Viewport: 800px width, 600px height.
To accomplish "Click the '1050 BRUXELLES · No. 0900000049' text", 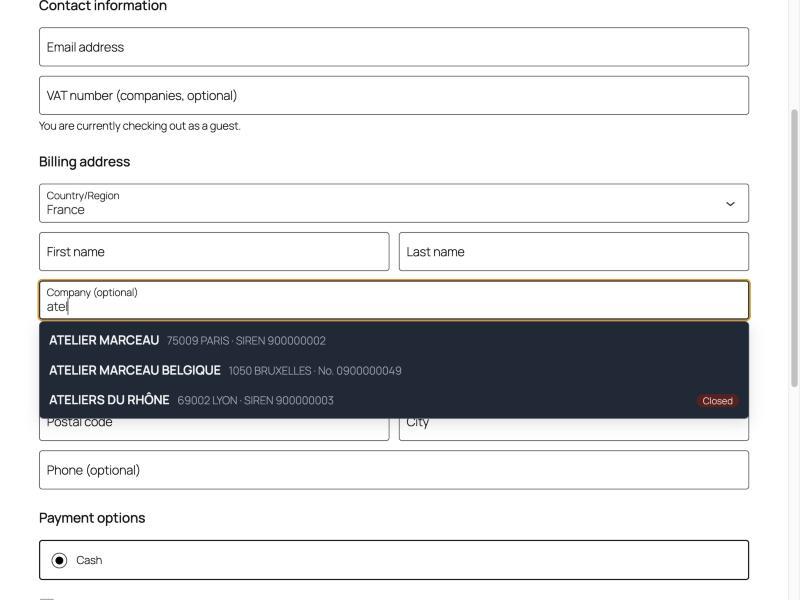I will (x=315, y=371).
